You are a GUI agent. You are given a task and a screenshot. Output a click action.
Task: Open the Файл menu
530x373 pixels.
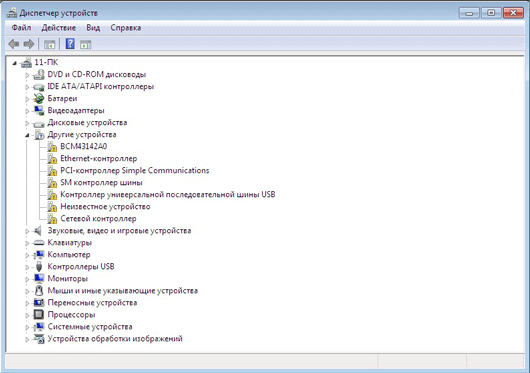coord(21,28)
